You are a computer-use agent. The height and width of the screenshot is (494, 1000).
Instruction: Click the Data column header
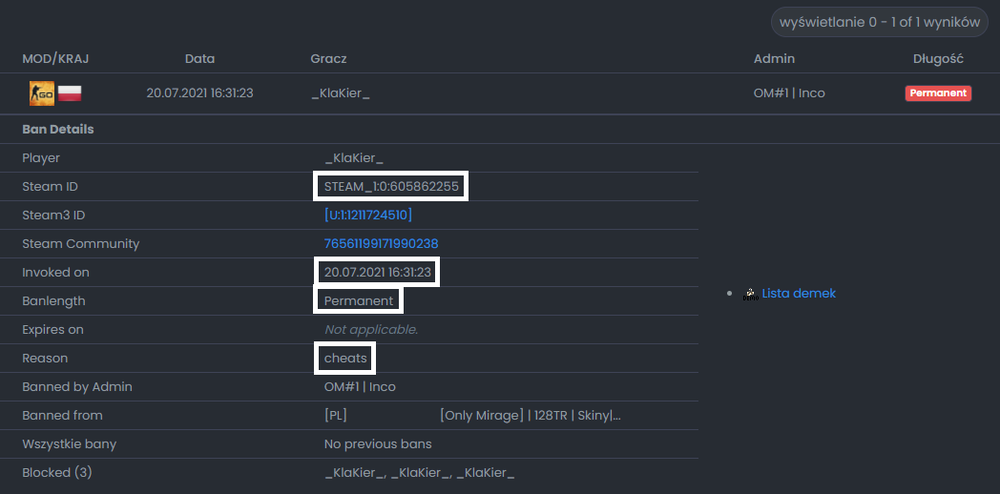point(200,59)
